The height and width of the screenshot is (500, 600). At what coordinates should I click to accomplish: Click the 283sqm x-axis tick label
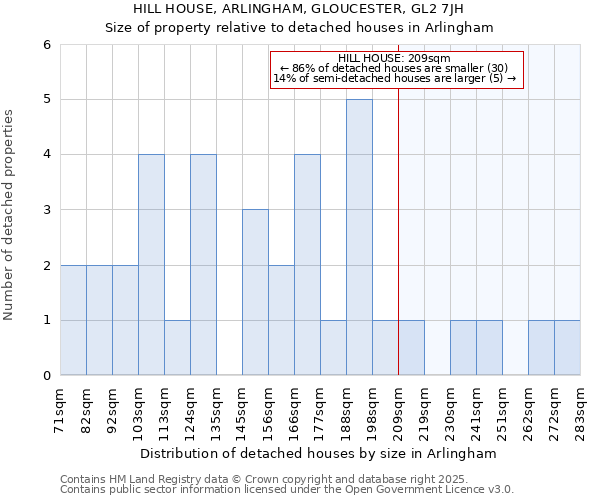pos(581,412)
